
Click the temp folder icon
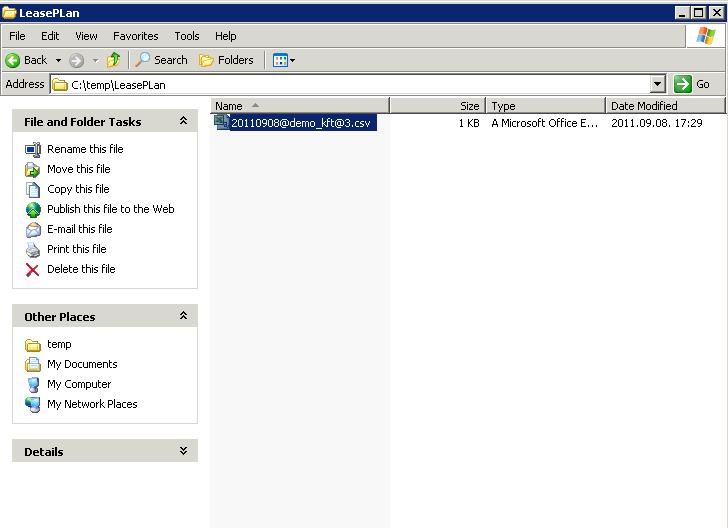33,345
